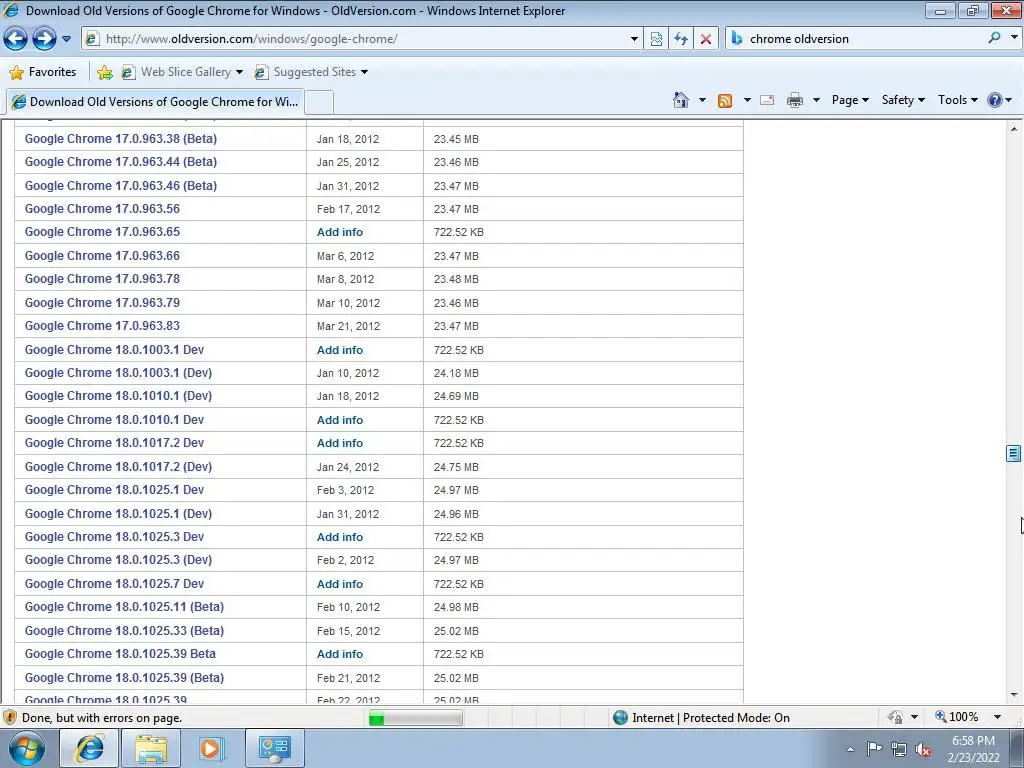Expand the zoom level dropdown arrow
The height and width of the screenshot is (768, 1024).
pyautogui.click(x=997, y=717)
